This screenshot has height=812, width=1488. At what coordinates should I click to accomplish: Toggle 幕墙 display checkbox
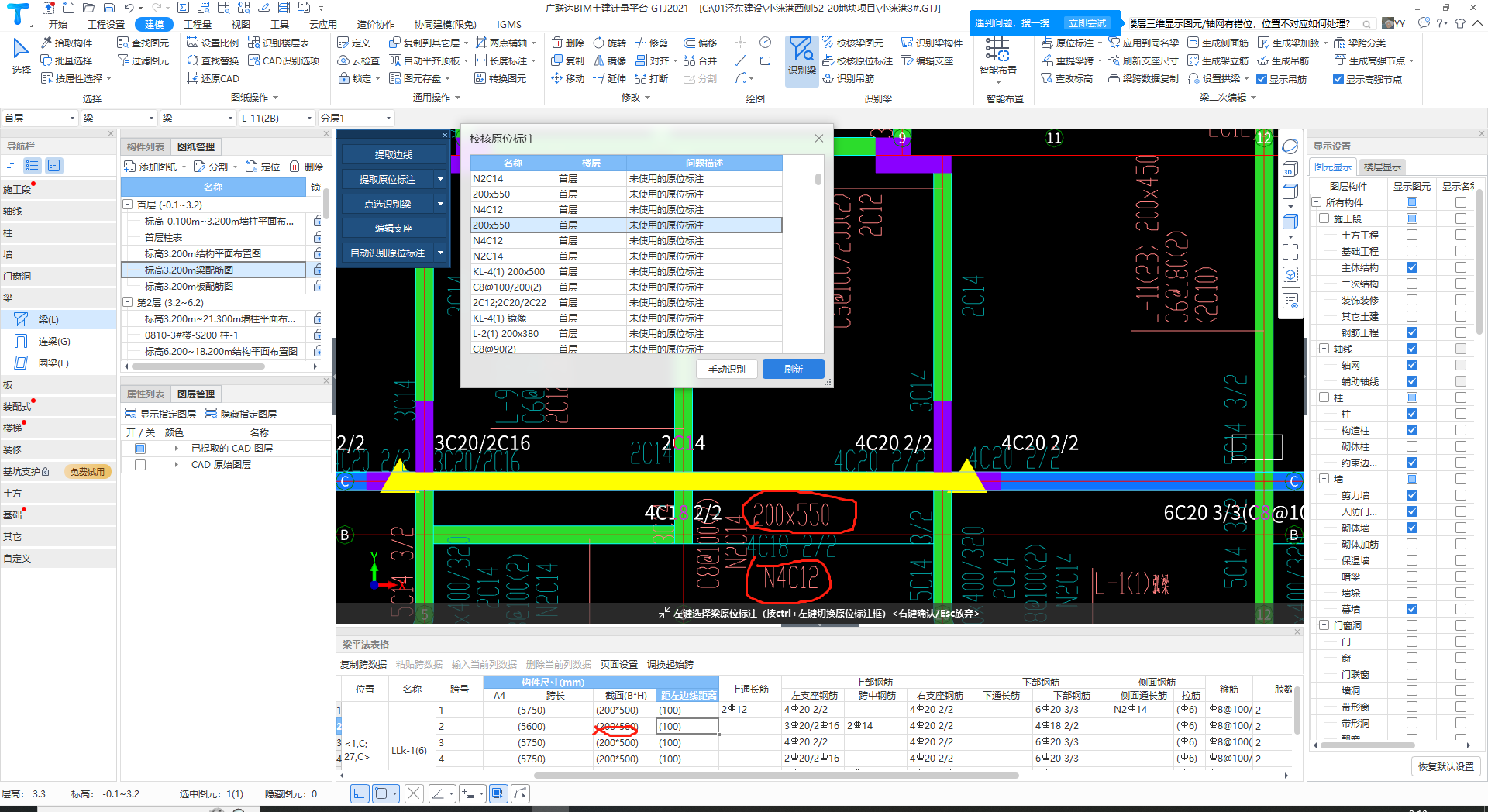pos(1412,609)
